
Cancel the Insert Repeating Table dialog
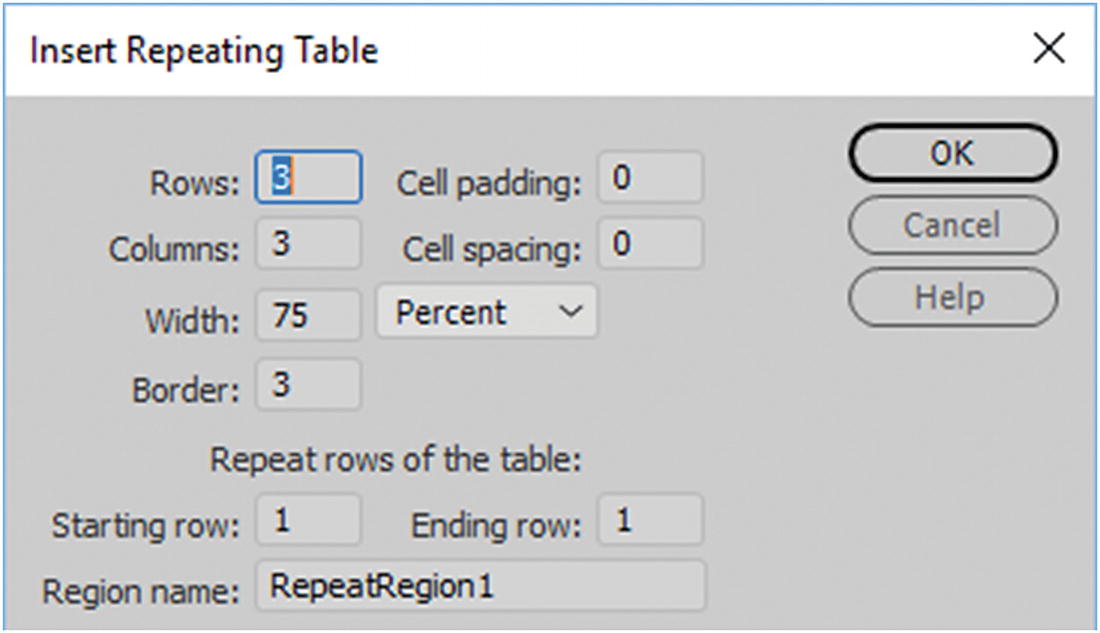click(x=952, y=225)
